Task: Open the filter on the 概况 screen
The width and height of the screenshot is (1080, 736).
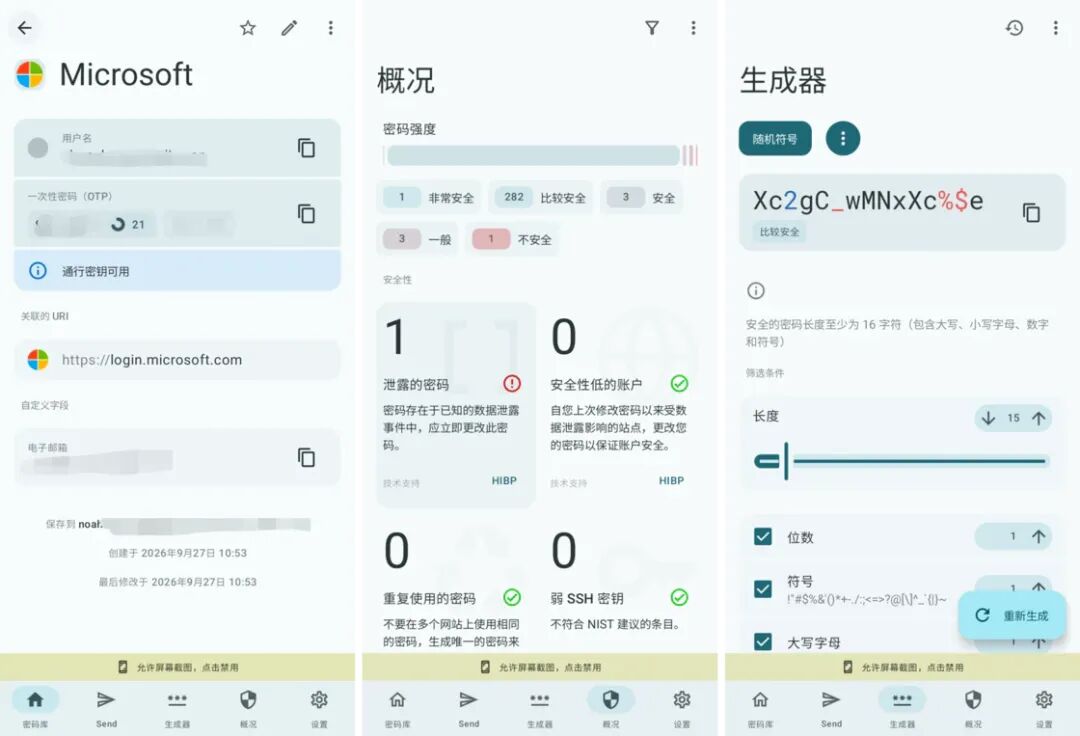Action: pyautogui.click(x=652, y=28)
